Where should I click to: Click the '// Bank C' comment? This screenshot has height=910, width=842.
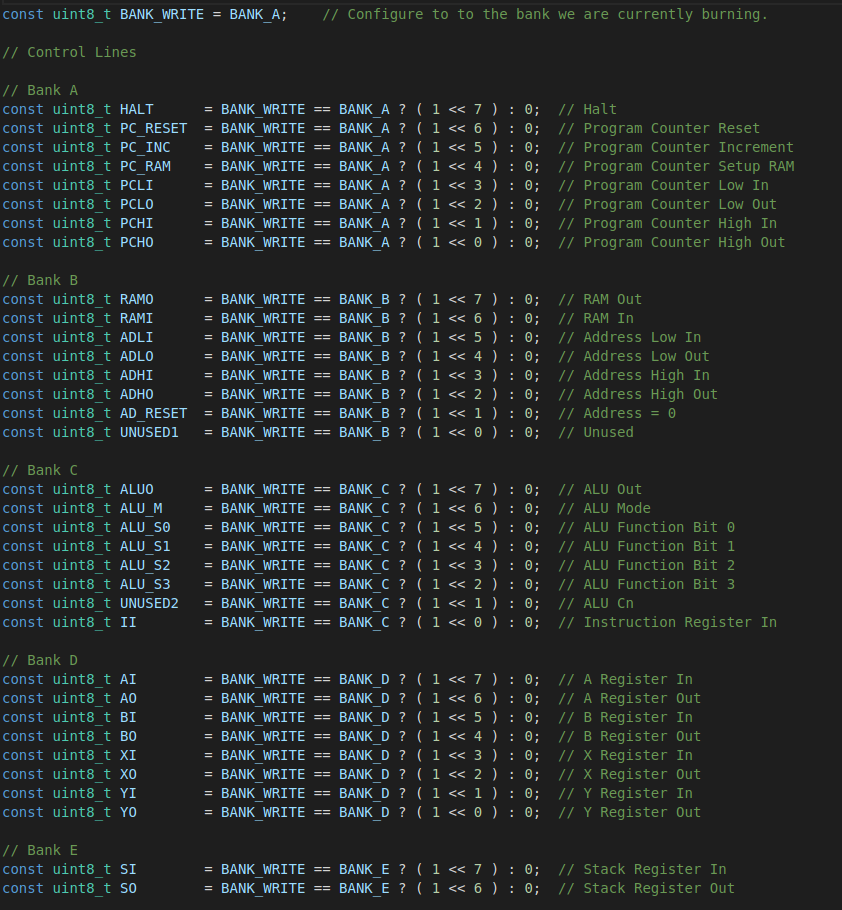pos(40,470)
